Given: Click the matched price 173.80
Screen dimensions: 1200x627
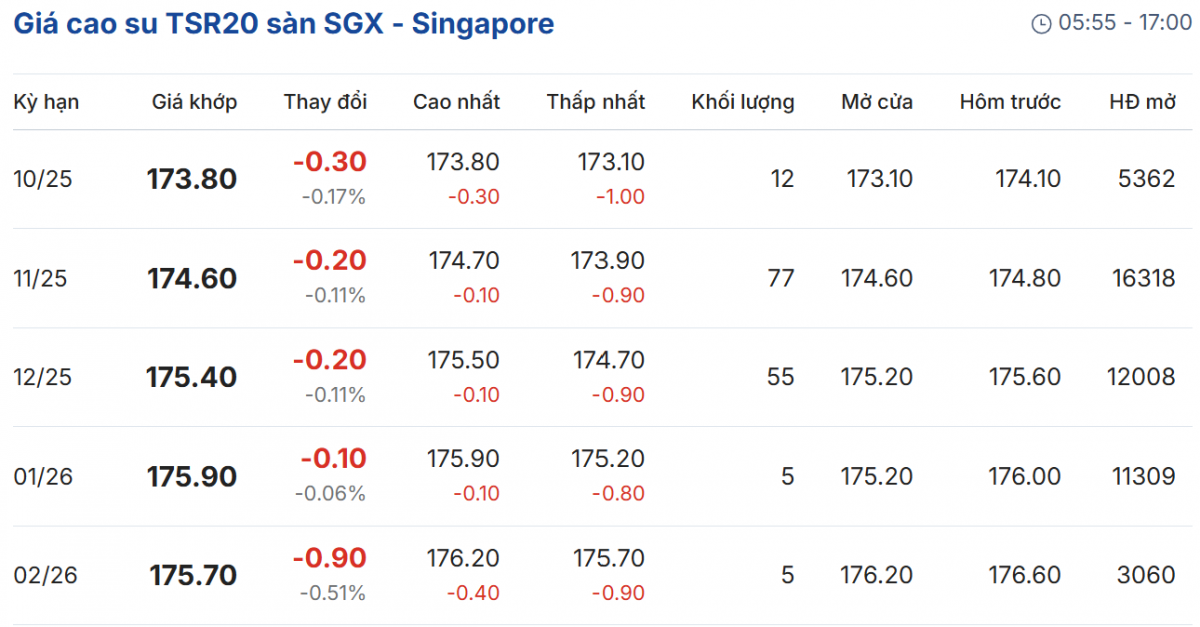Looking at the screenshot, I should point(192,179).
